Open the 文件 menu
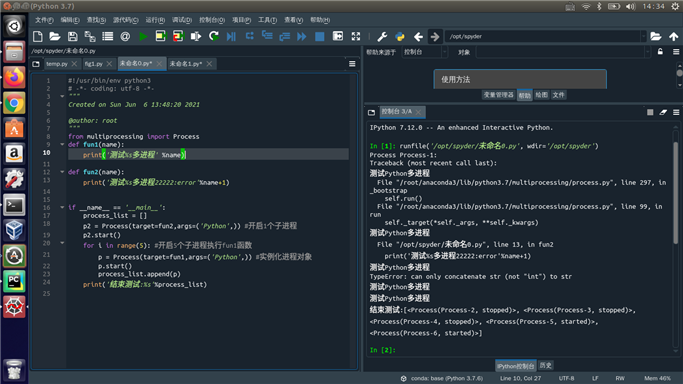The width and height of the screenshot is (683, 384). [44, 20]
